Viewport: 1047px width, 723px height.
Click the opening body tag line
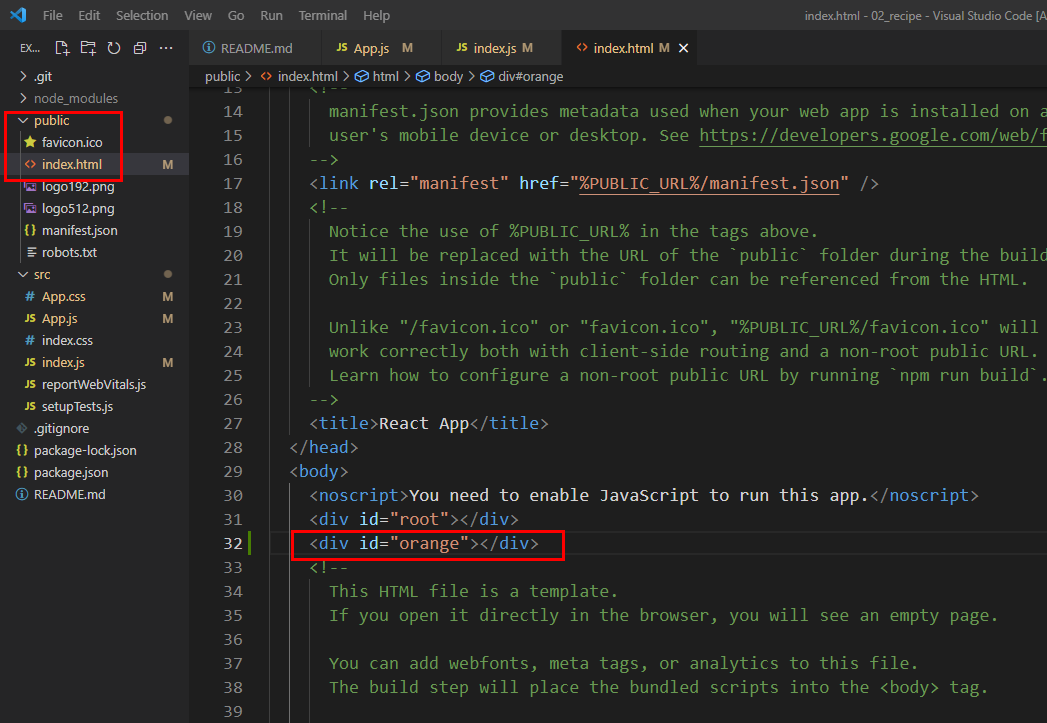tap(319, 471)
